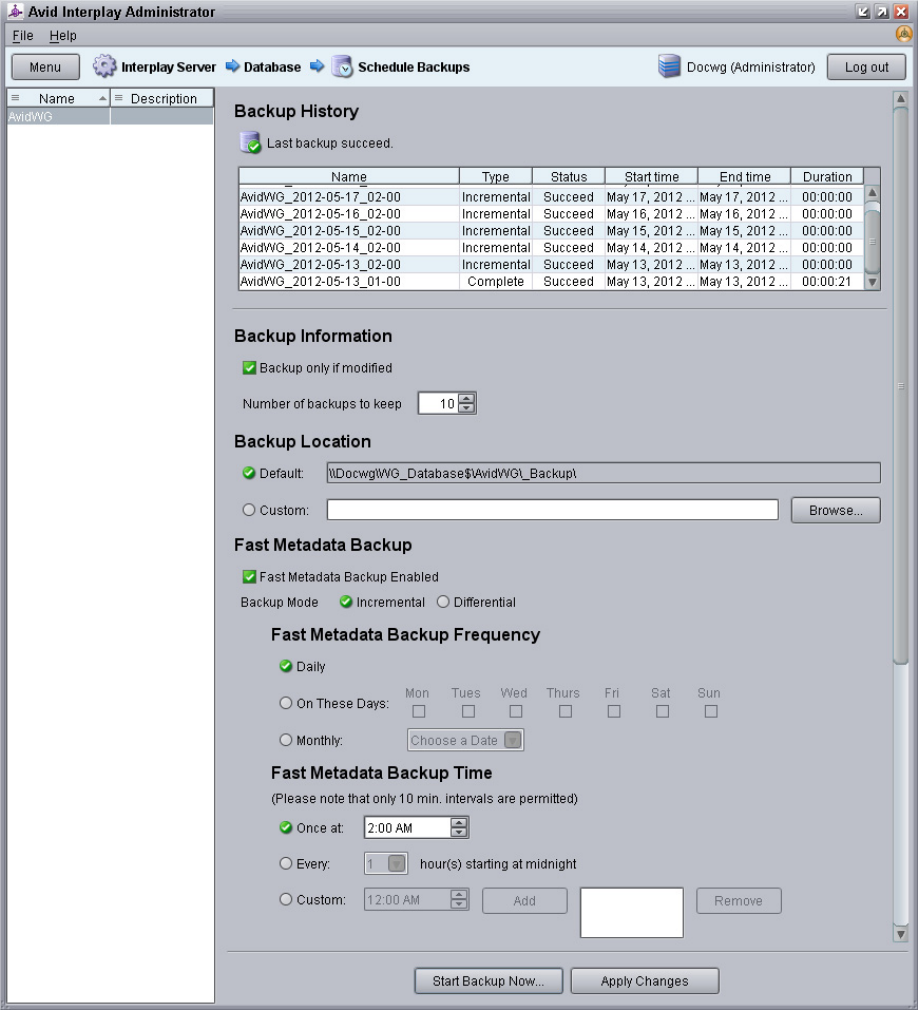Select Incremental backup mode
The height and width of the screenshot is (1010, 918).
pos(346,602)
